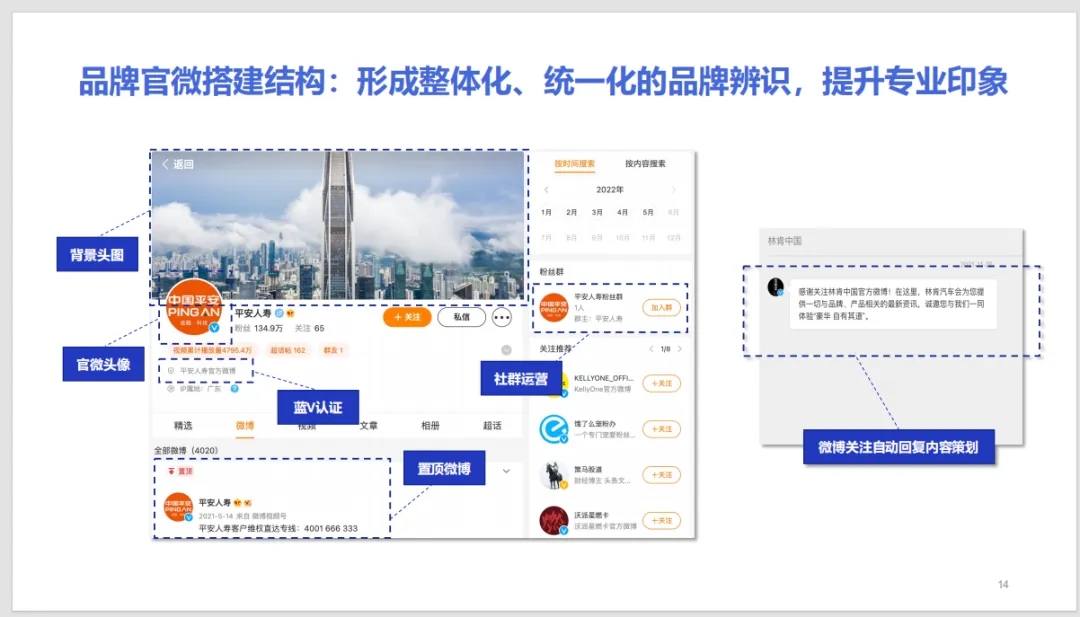1080x617 pixels.
Task: Open the 饿了么宠粉办 blue e-logo avatar
Action: 554,429
